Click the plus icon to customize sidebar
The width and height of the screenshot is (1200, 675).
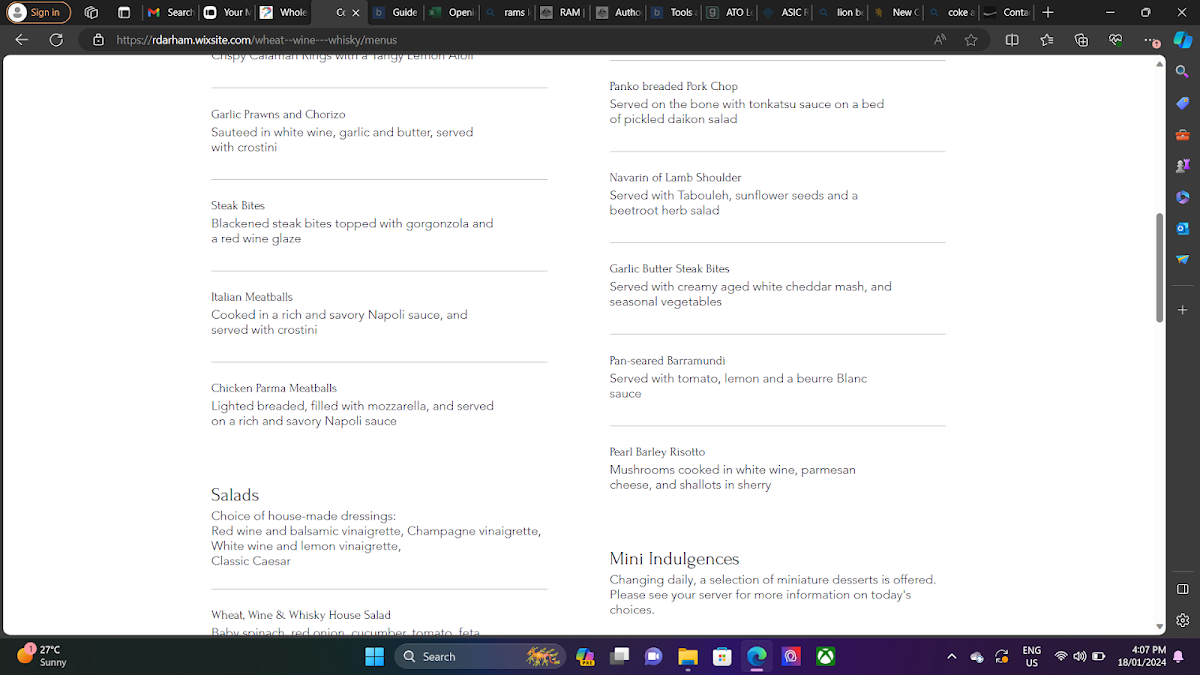coord(1182,310)
